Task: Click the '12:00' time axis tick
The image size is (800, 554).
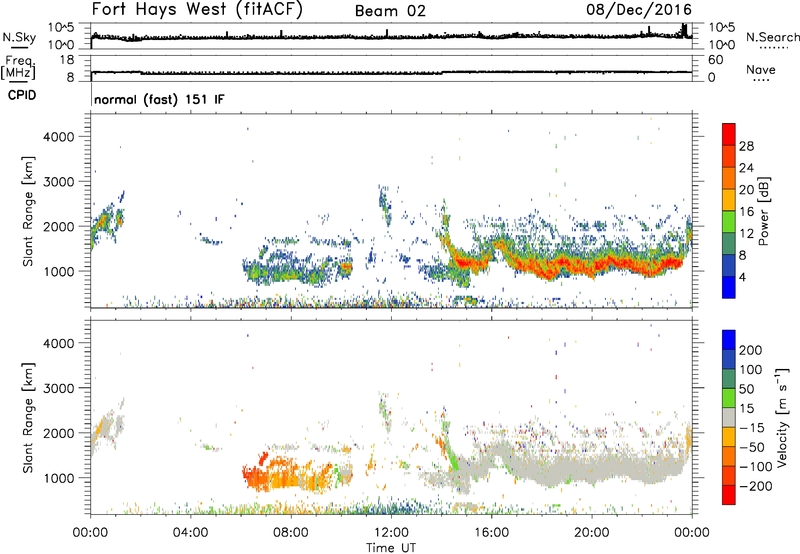Action: (391, 533)
